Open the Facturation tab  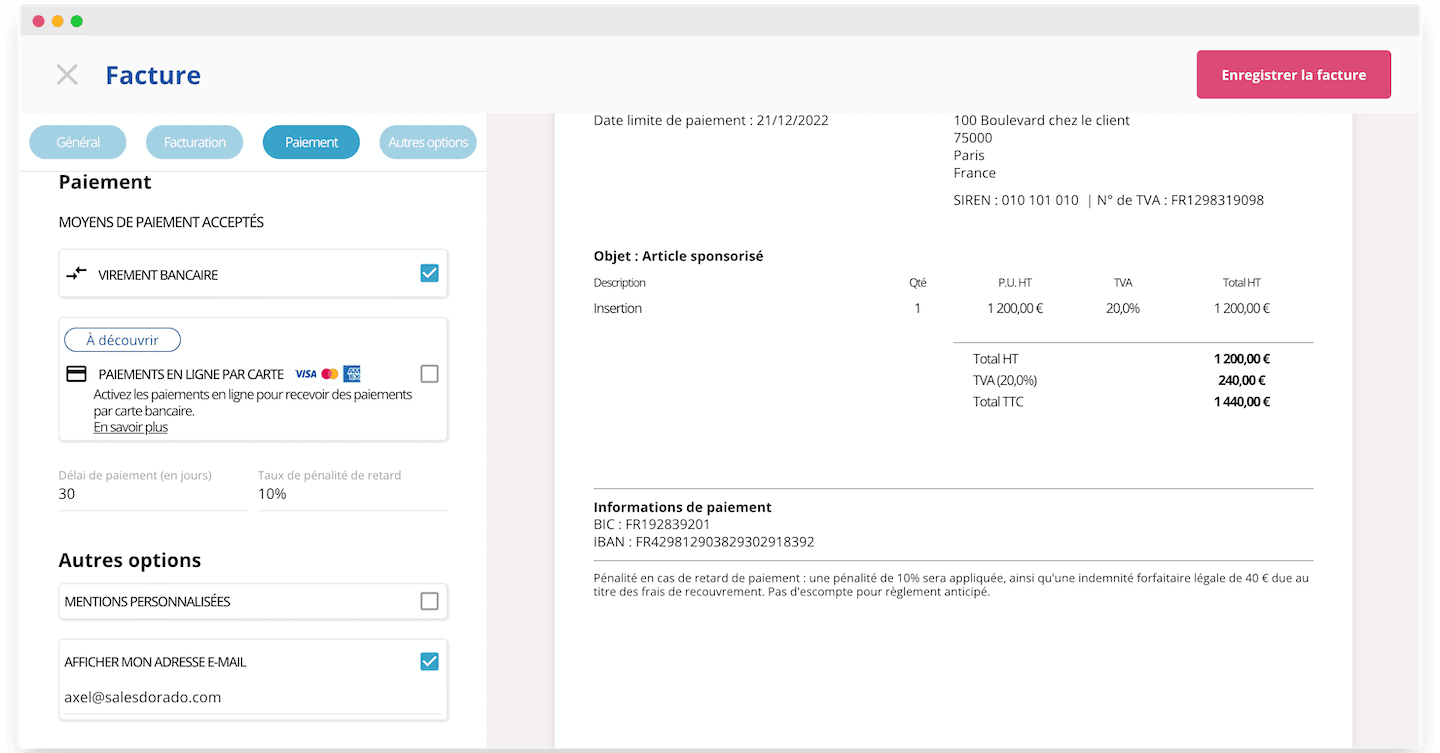(195, 142)
